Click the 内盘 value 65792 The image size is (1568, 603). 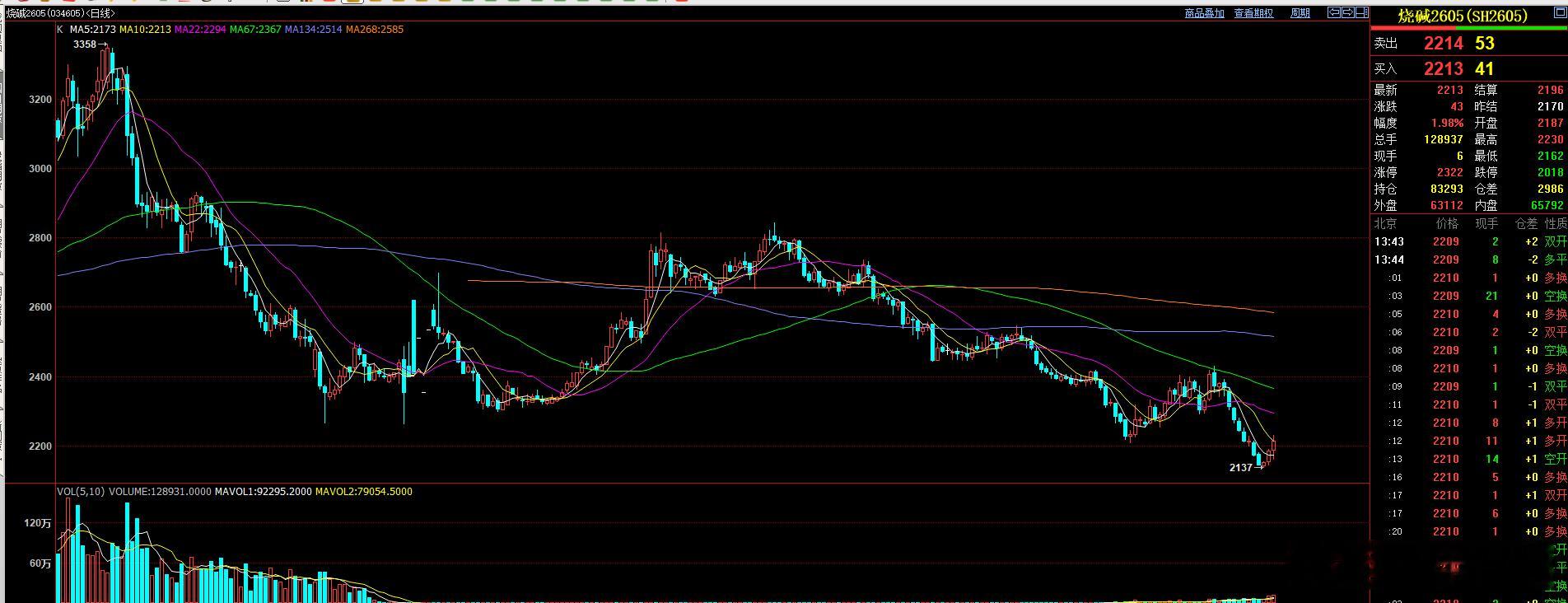(x=1547, y=205)
